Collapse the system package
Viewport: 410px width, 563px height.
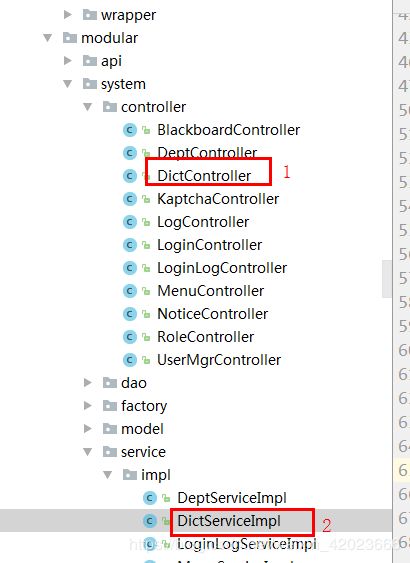[67, 84]
